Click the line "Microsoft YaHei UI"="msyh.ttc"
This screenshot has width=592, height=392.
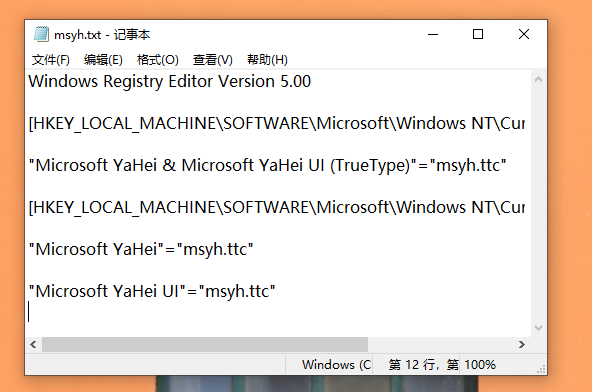(152, 291)
